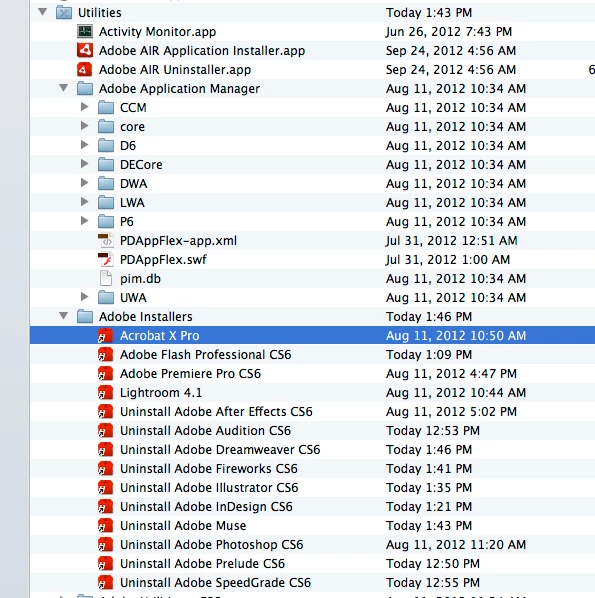The image size is (595, 598).
Task: Click the Utilities folder icon
Action: coord(64,13)
